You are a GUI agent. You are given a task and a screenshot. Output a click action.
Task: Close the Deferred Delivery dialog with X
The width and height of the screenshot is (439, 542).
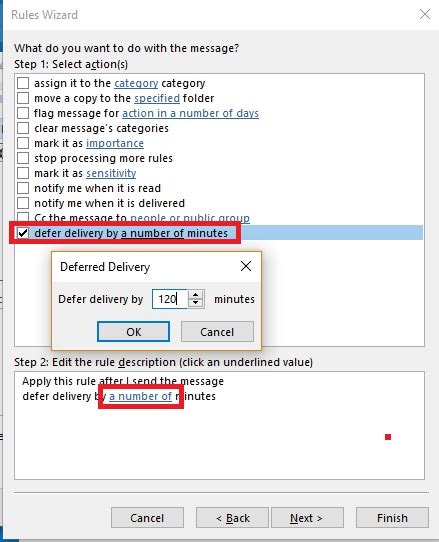tap(246, 266)
